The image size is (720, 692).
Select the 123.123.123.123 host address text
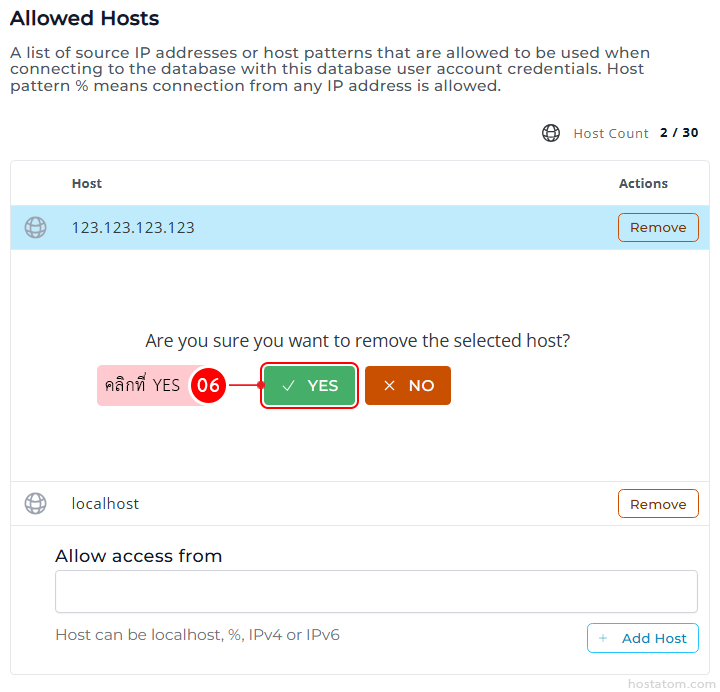[x=133, y=228]
